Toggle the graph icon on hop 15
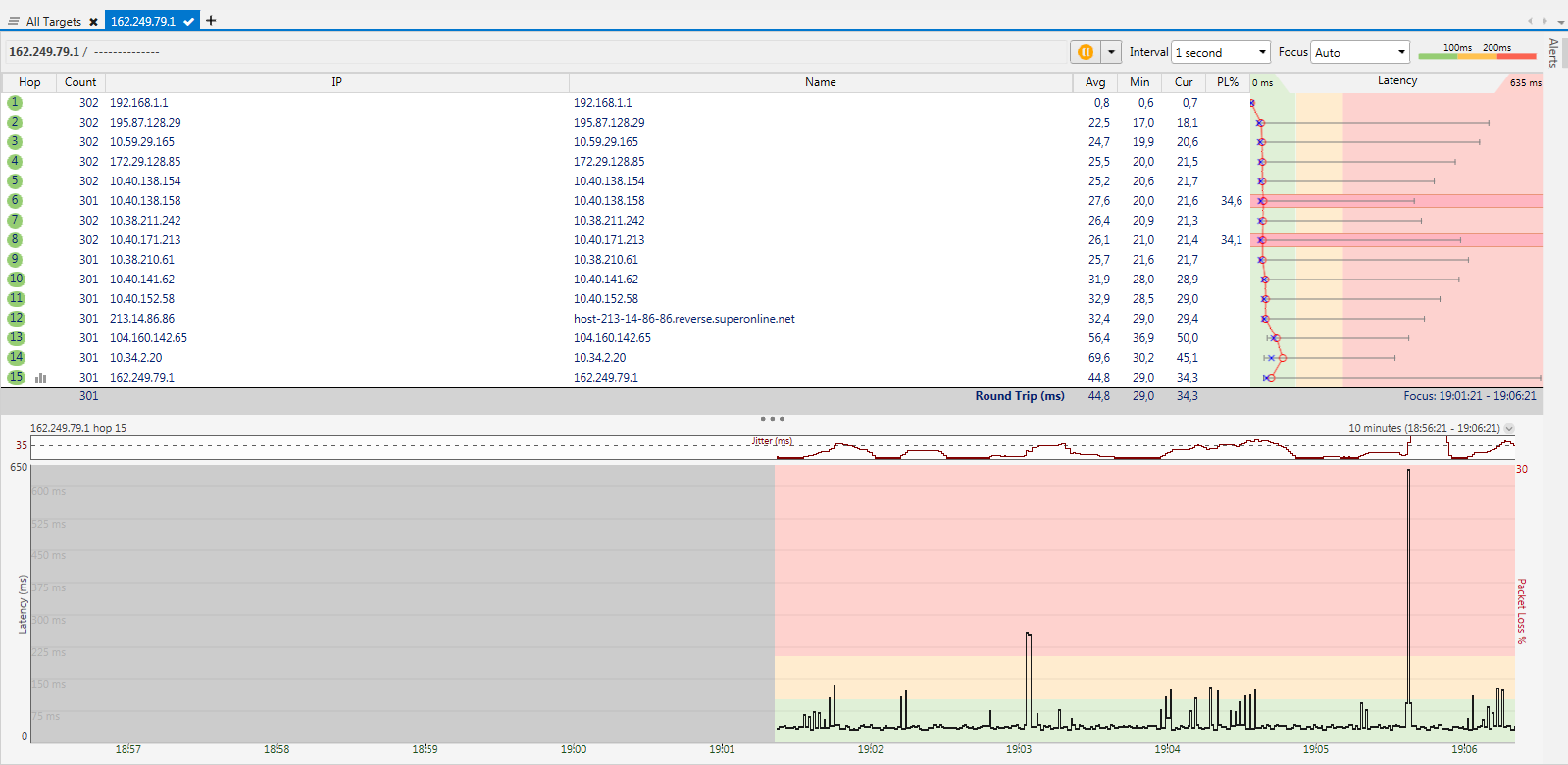Image resolution: width=1568 pixels, height=765 pixels. 41,378
